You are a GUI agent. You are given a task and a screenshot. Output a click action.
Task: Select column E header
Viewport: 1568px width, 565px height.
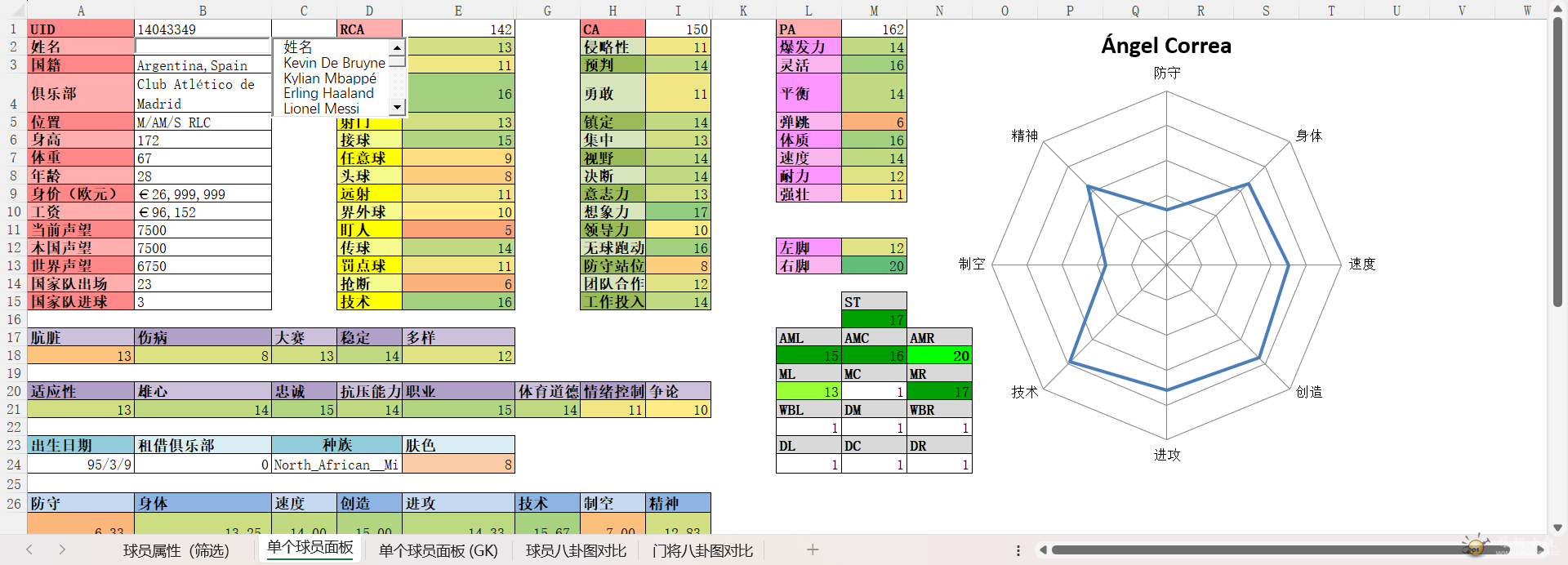(x=458, y=10)
